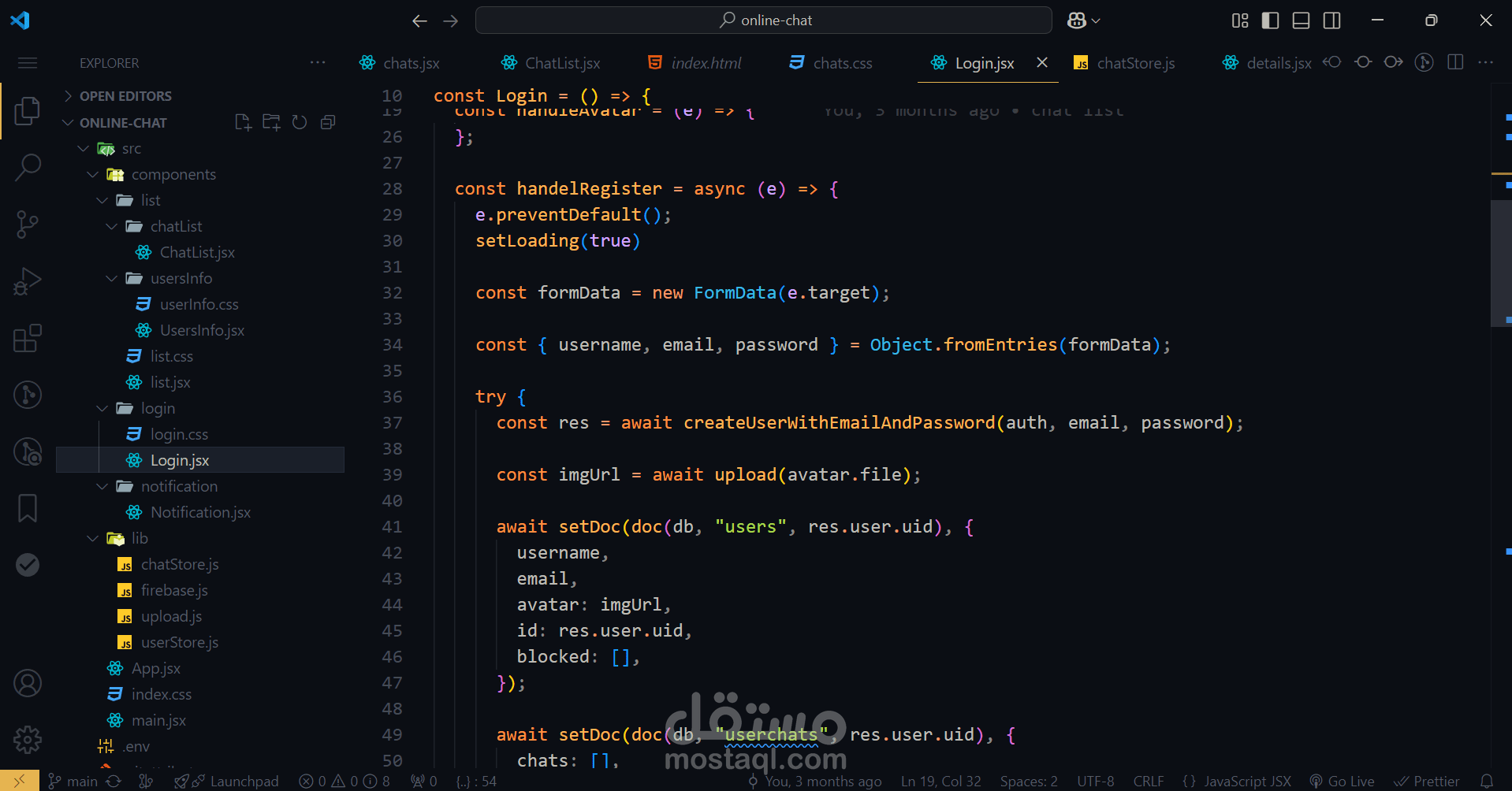
Task: Collapse all folders in Explorer
Action: pos(328,122)
